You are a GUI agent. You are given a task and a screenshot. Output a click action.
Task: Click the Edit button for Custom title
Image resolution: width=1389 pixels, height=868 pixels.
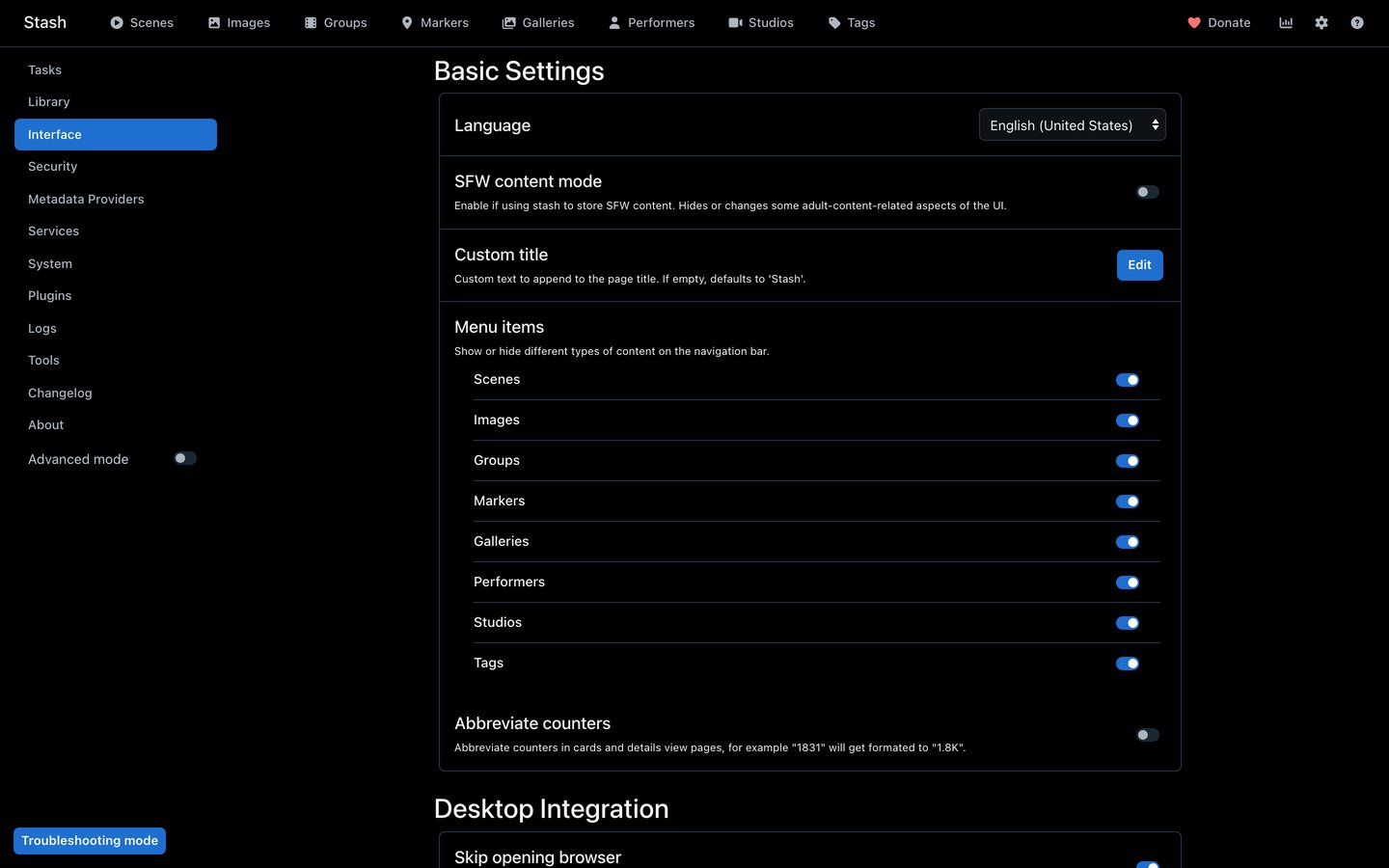coord(1140,265)
